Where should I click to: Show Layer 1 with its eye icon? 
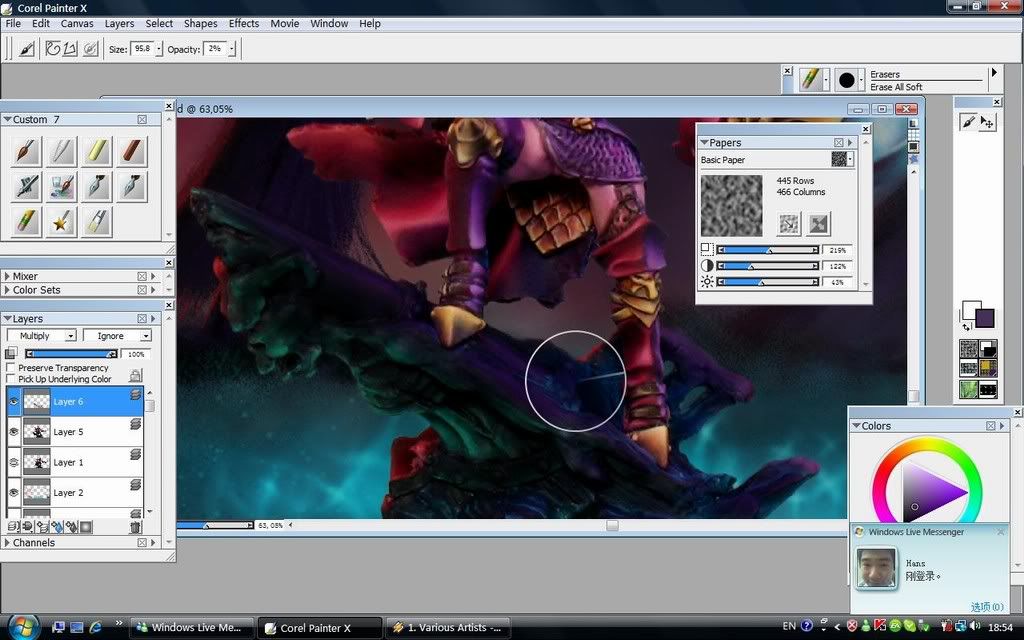coord(14,462)
